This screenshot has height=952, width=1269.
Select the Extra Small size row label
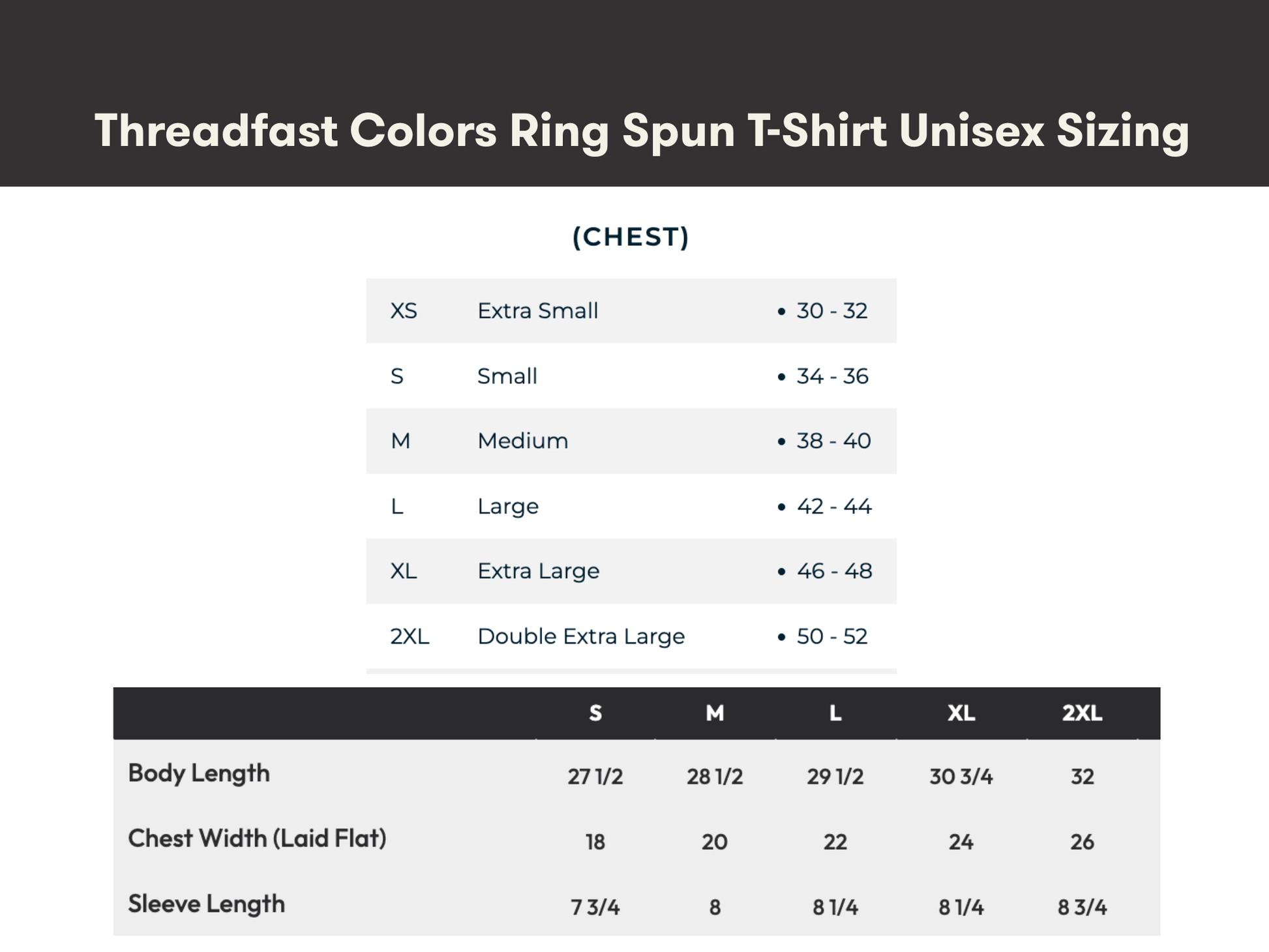click(x=537, y=311)
